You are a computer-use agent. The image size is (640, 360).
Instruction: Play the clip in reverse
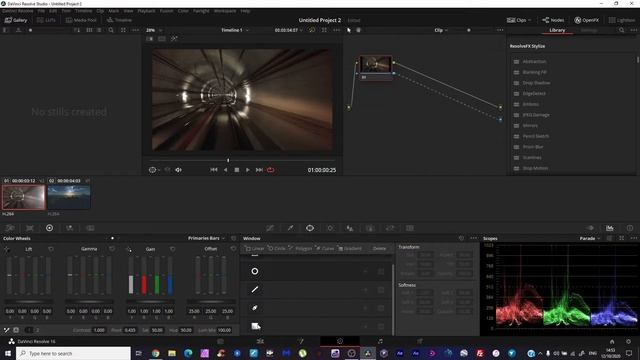[x=225, y=170]
